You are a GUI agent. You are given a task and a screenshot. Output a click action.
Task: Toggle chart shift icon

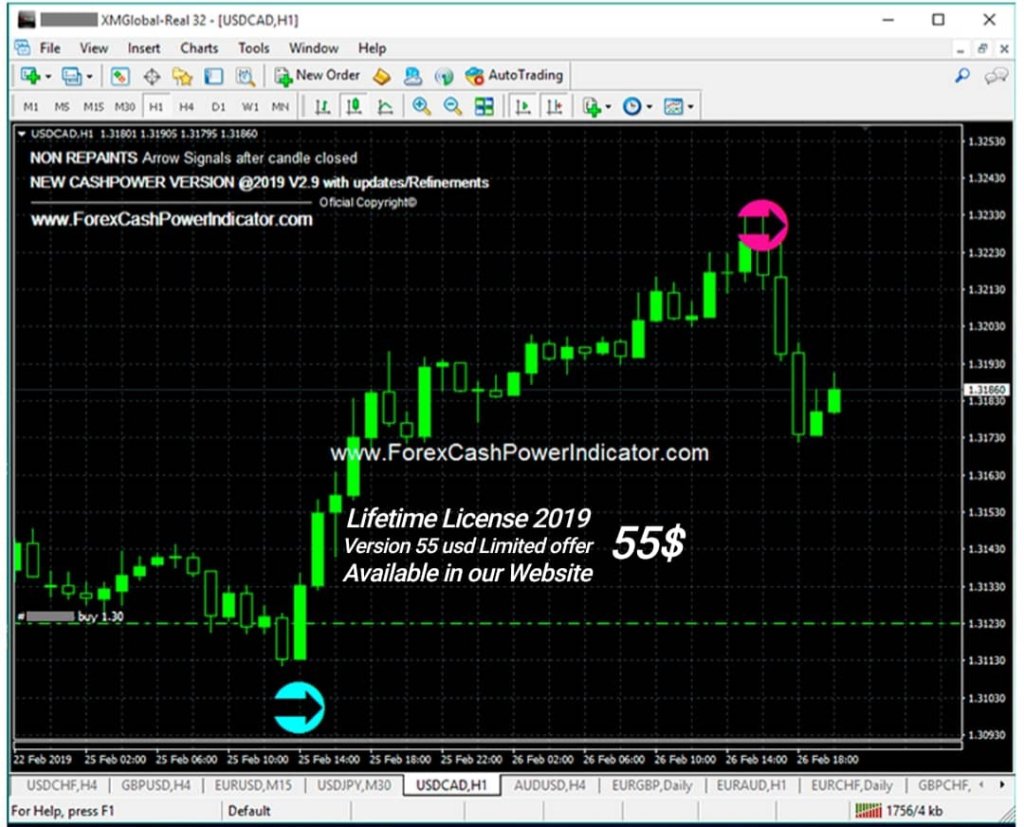554,106
